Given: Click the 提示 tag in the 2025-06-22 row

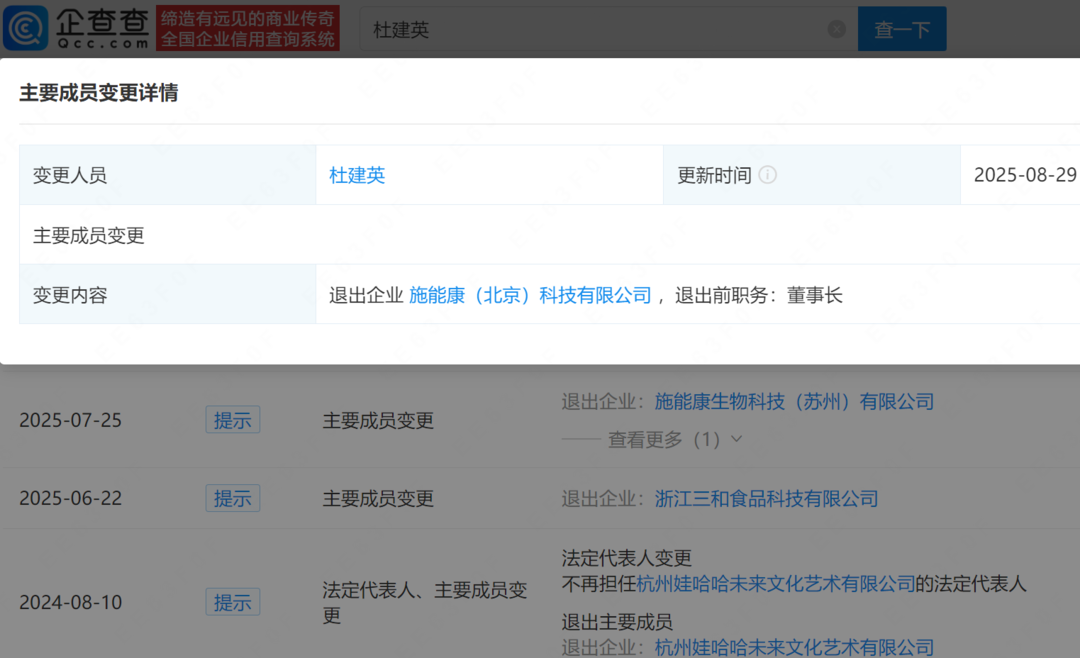Looking at the screenshot, I should [233, 498].
